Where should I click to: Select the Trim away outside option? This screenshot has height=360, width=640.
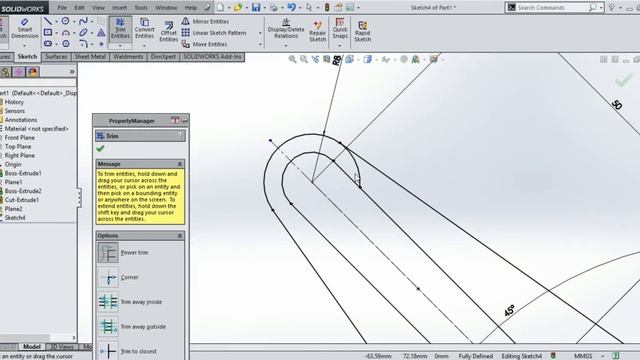point(132,327)
